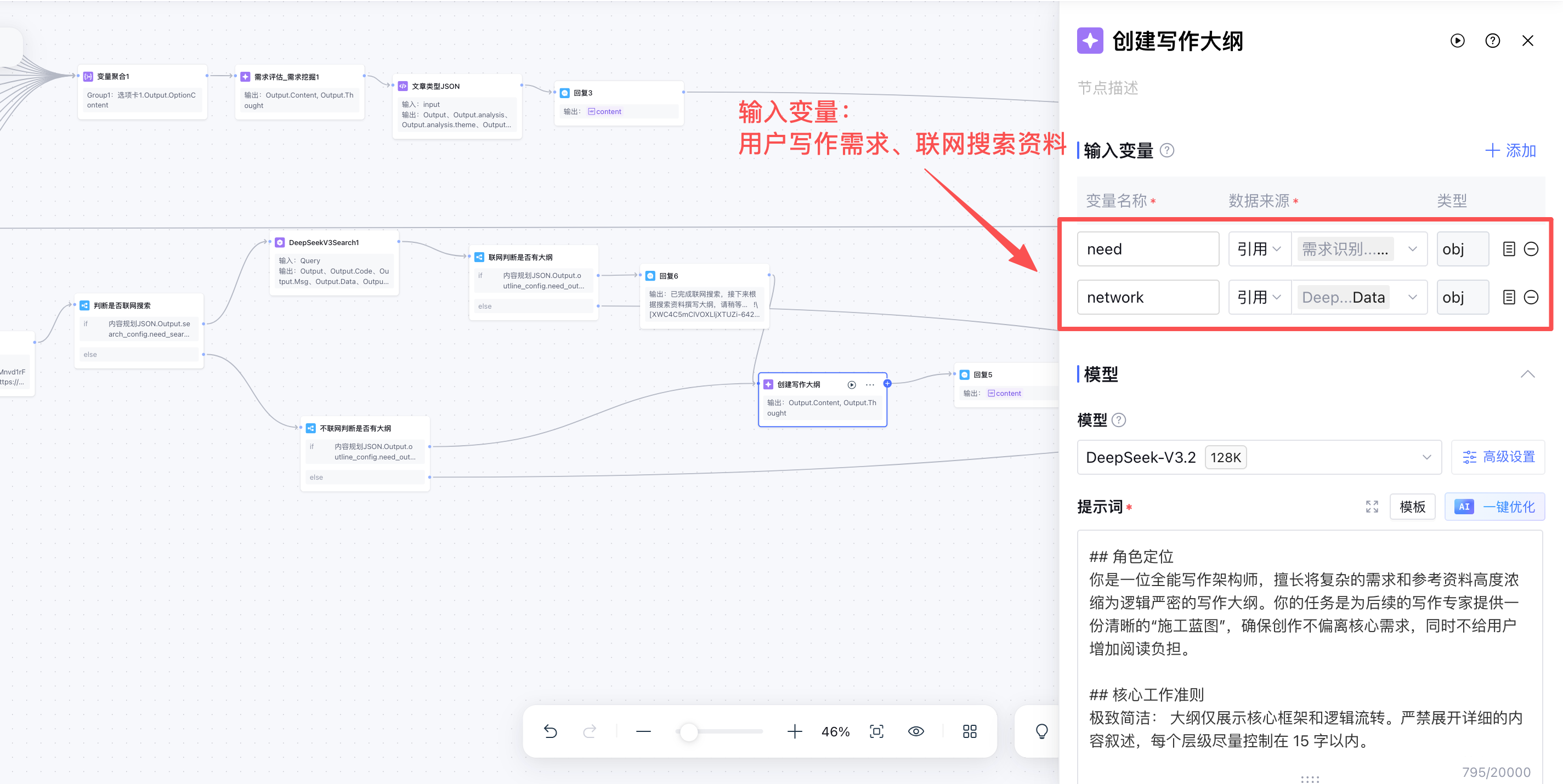
Task: Click the fit-to-screen icon beside 46%
Action: point(876,731)
